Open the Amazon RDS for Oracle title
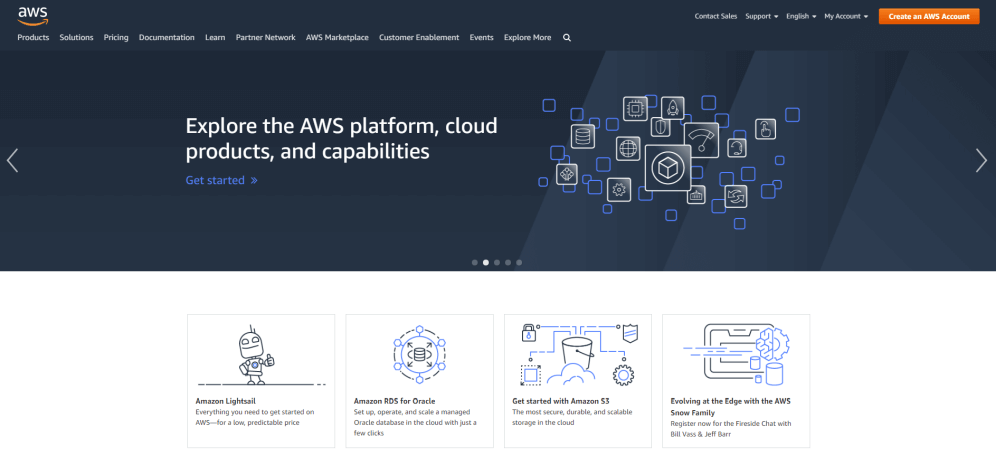Viewport: 996px width, 456px height. [394, 401]
